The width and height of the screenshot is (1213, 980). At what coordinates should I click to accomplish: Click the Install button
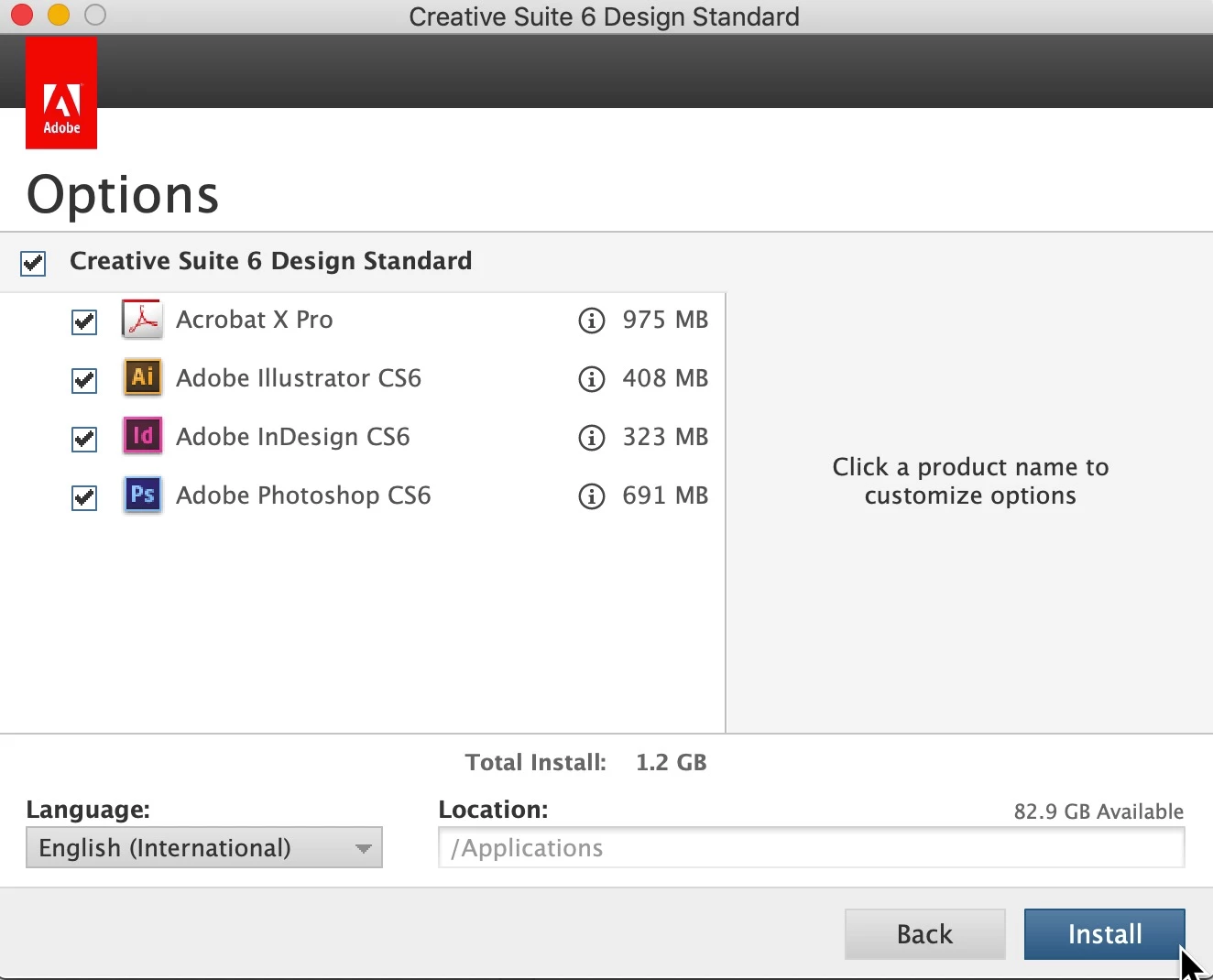click(x=1104, y=934)
